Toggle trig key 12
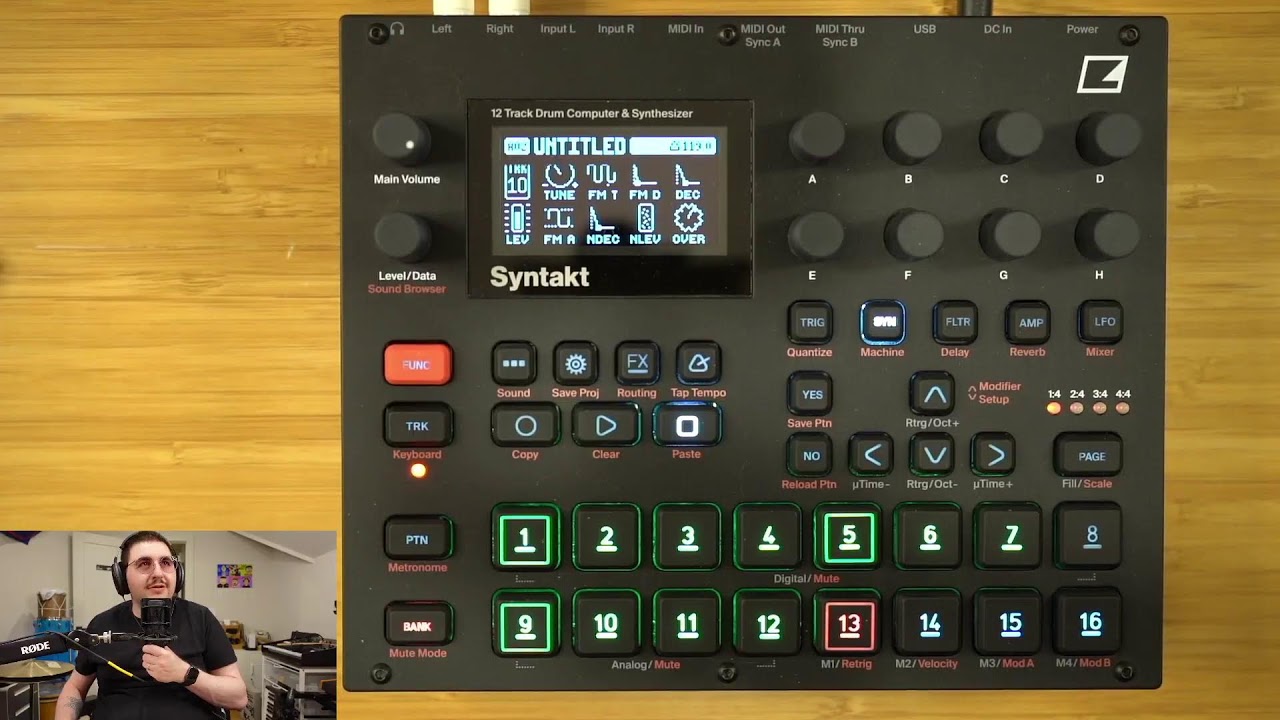The image size is (1280, 720). click(x=768, y=625)
